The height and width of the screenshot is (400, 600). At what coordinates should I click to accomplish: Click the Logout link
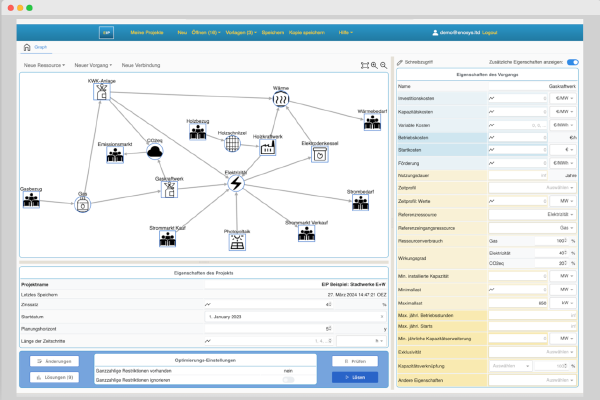click(489, 33)
